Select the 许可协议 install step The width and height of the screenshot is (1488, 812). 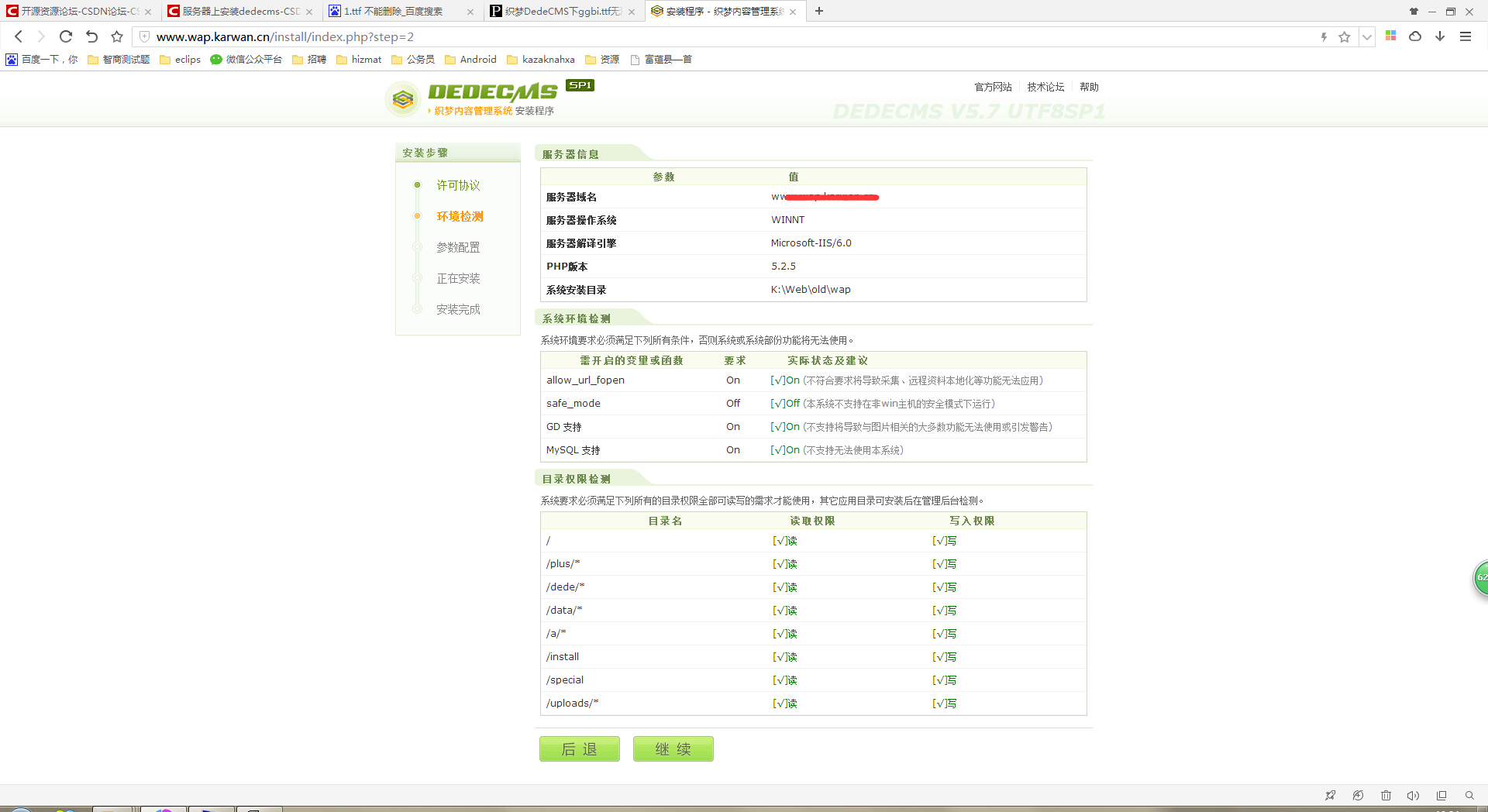[458, 185]
